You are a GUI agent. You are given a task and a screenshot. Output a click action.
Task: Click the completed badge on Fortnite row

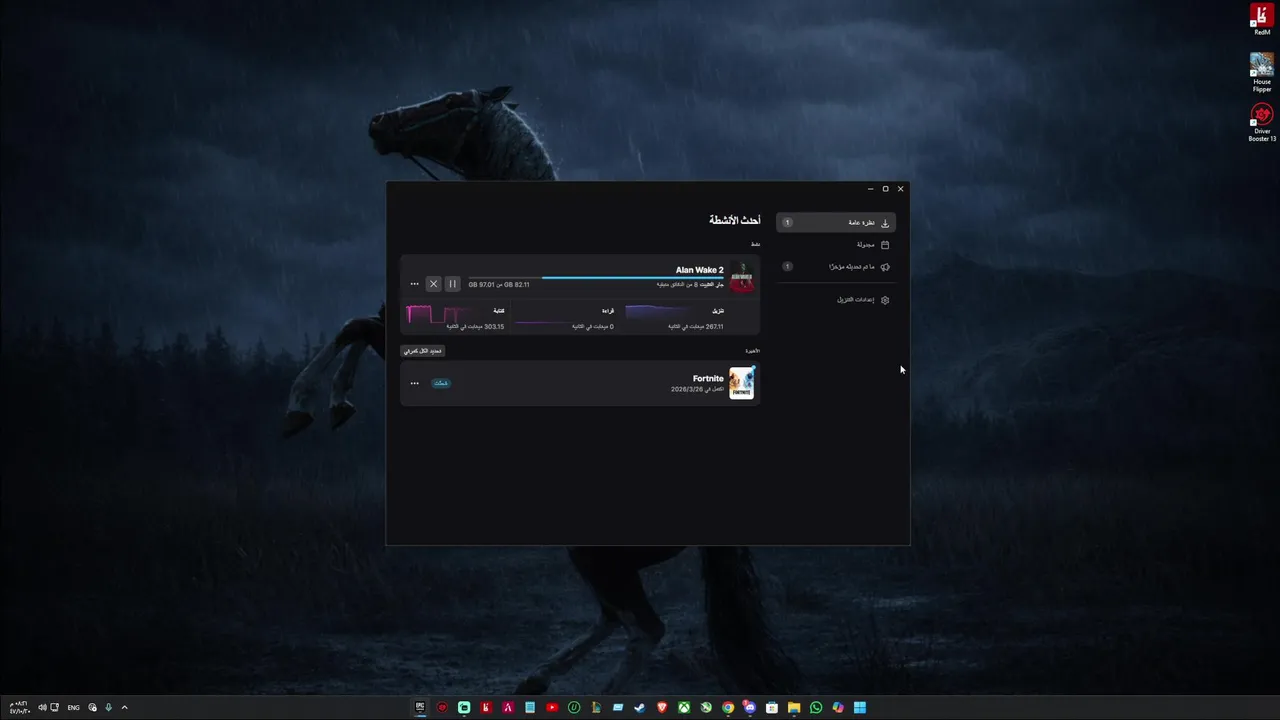[x=441, y=383]
